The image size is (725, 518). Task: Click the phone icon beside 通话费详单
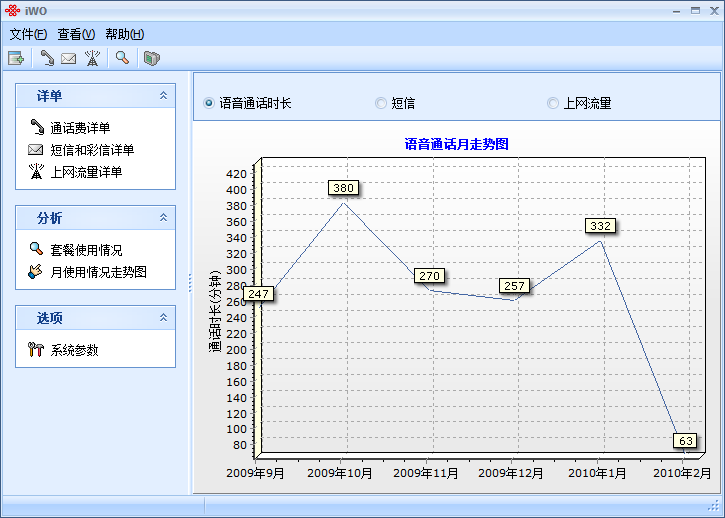click(37, 127)
